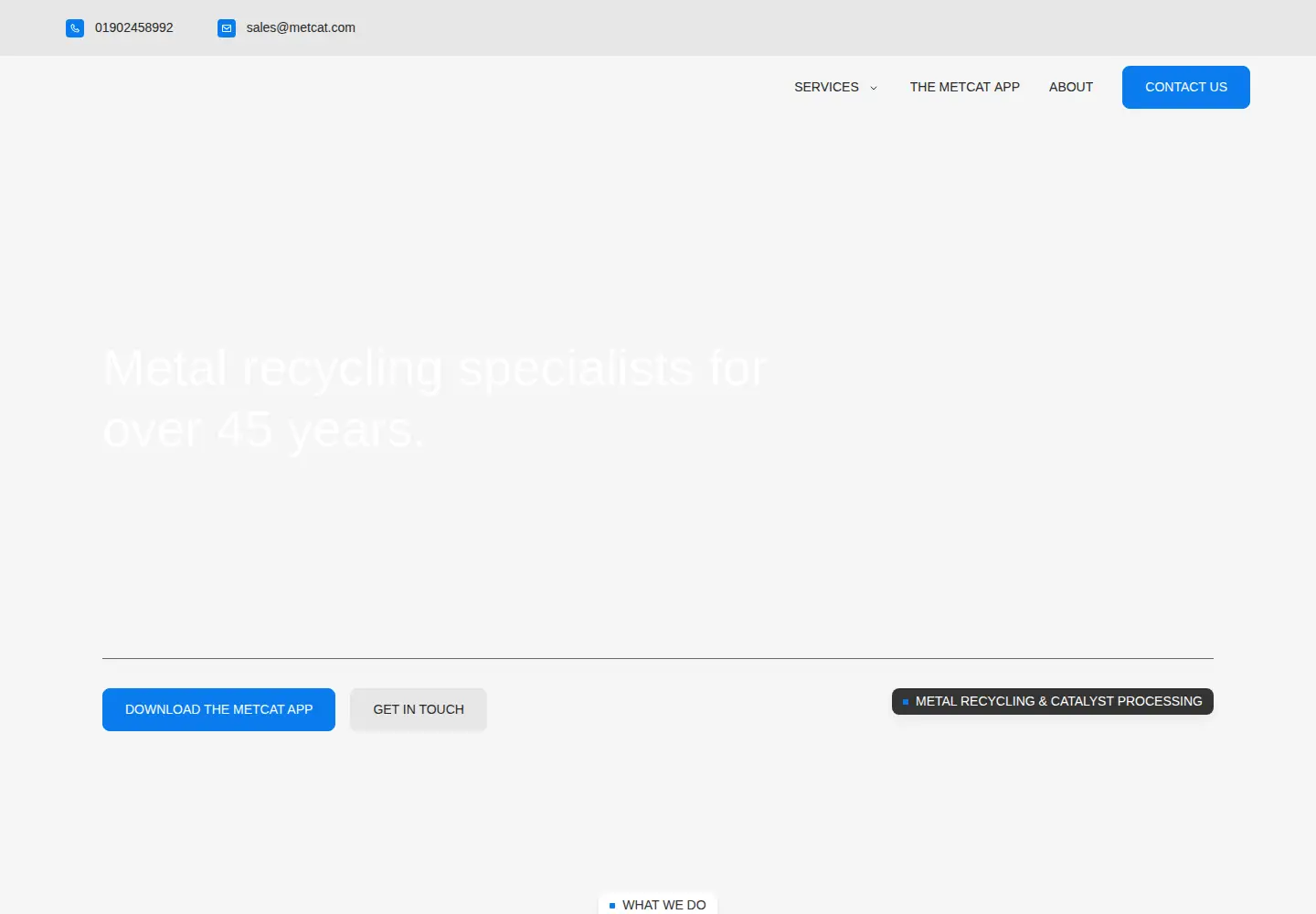
Task: Open the Services menu
Action: tap(826, 87)
